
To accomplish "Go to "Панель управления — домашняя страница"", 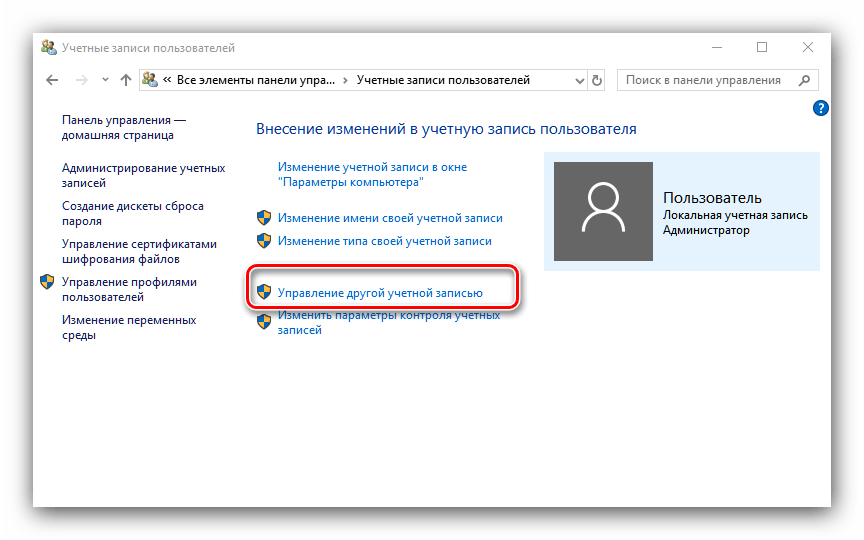I will [x=123, y=127].
